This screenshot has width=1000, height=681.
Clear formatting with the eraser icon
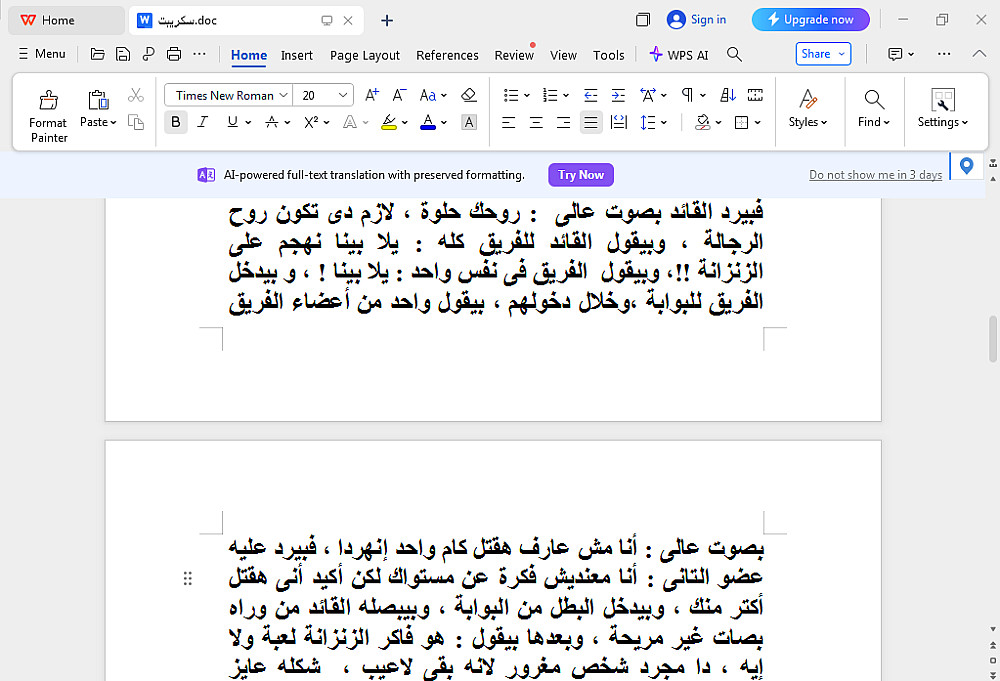coord(469,96)
